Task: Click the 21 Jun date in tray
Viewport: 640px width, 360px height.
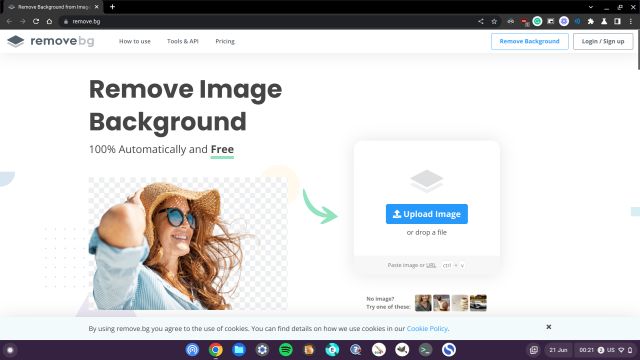Action: pyautogui.click(x=558, y=350)
